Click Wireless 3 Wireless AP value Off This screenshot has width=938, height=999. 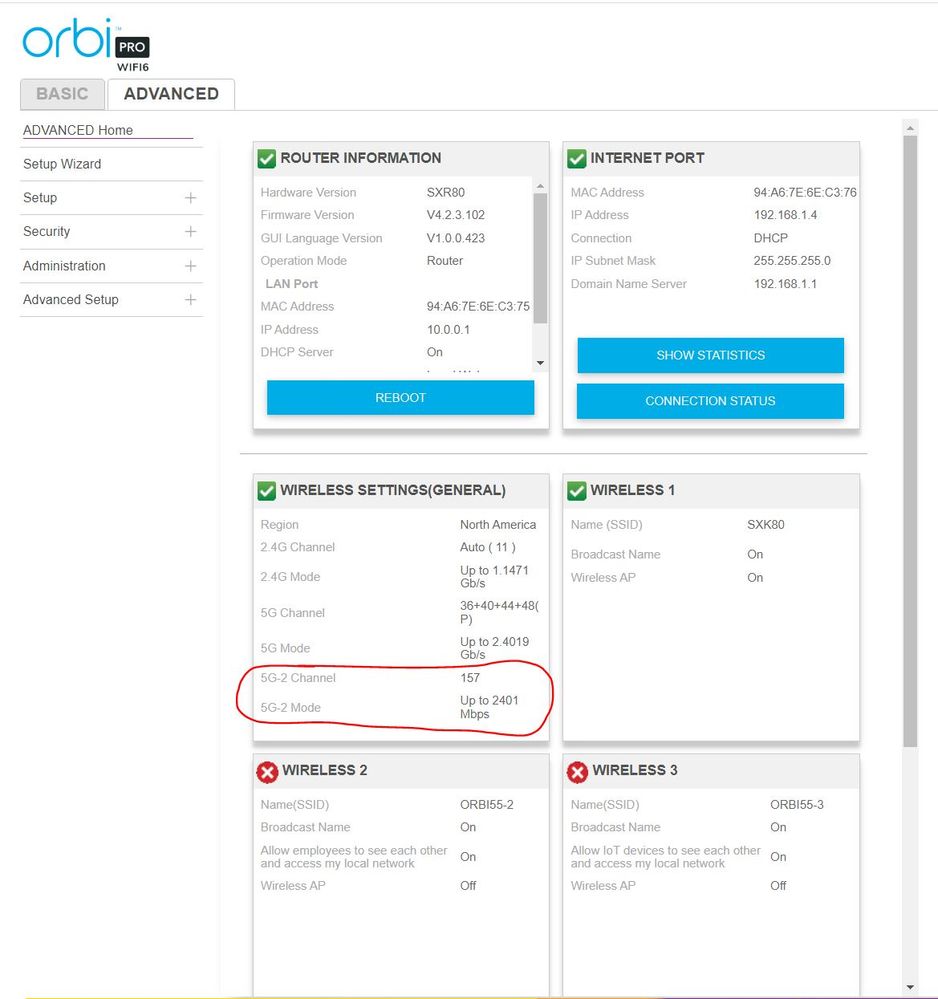[778, 886]
